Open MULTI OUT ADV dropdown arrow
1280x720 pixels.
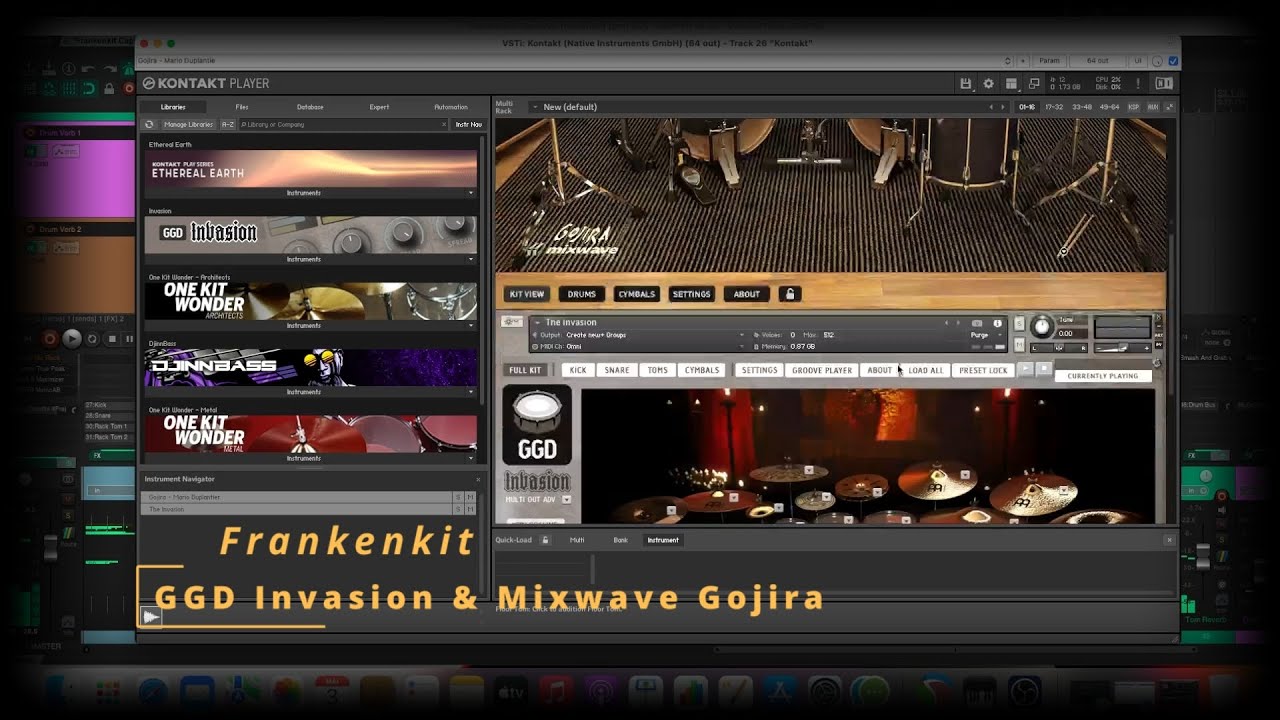(x=566, y=499)
